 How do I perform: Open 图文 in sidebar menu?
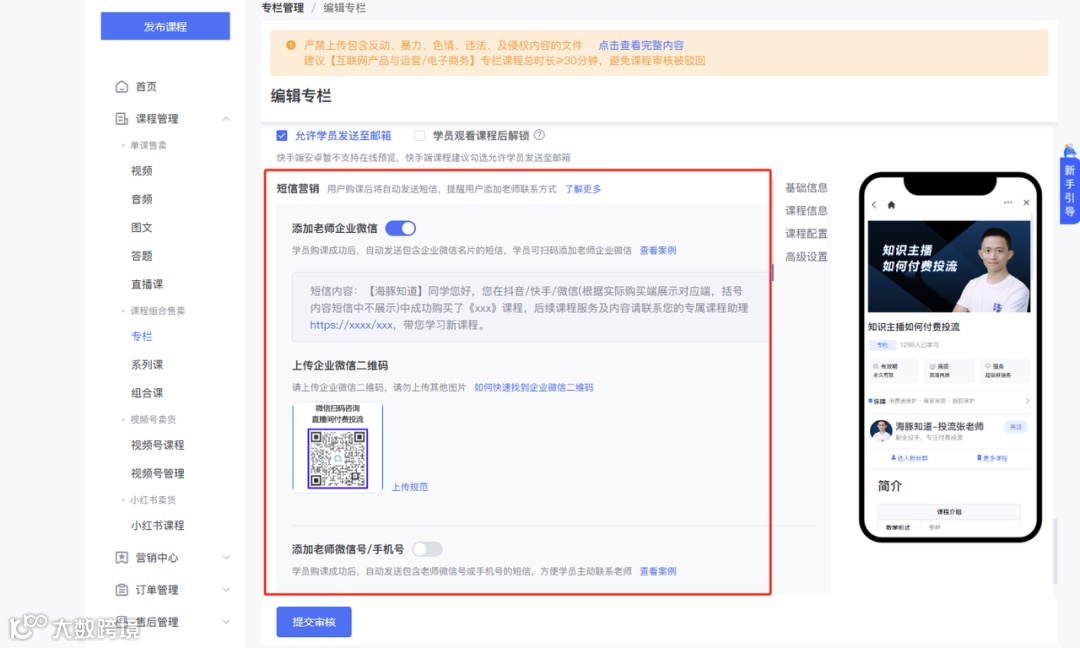click(142, 227)
